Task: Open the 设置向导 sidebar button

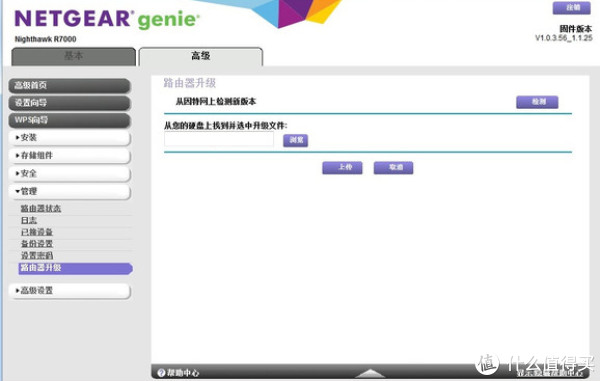Action: [x=70, y=103]
